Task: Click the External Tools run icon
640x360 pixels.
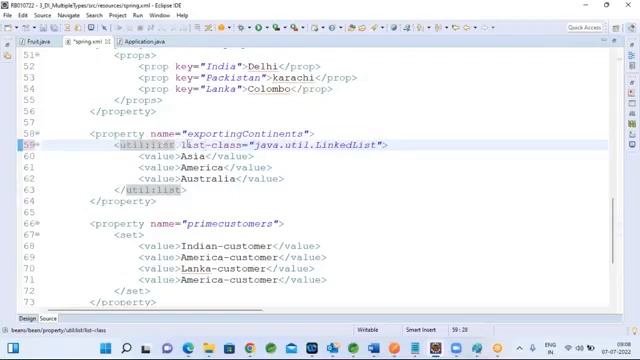Action: pyautogui.click(x=294, y=28)
